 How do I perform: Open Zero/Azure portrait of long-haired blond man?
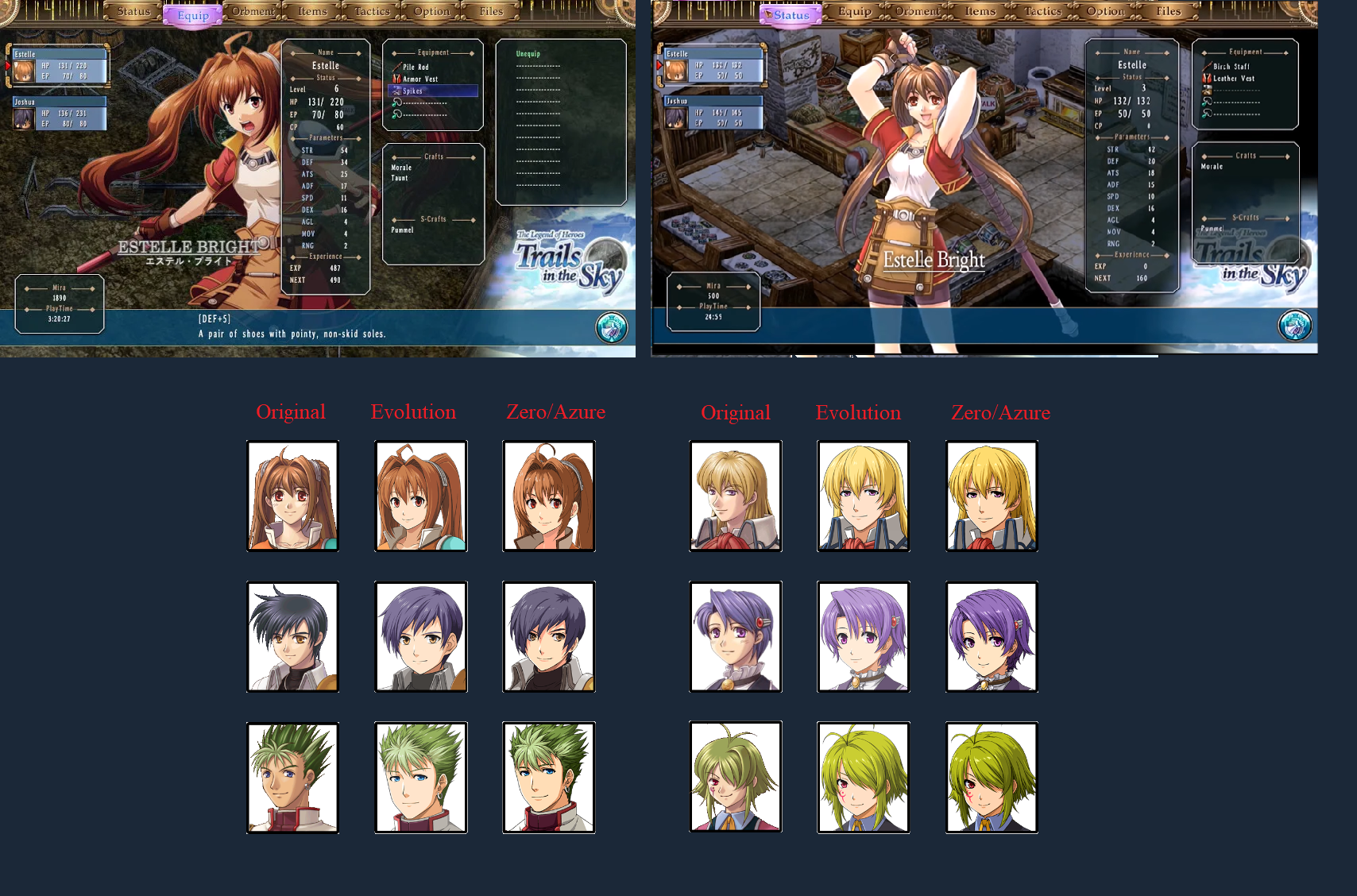(x=992, y=496)
